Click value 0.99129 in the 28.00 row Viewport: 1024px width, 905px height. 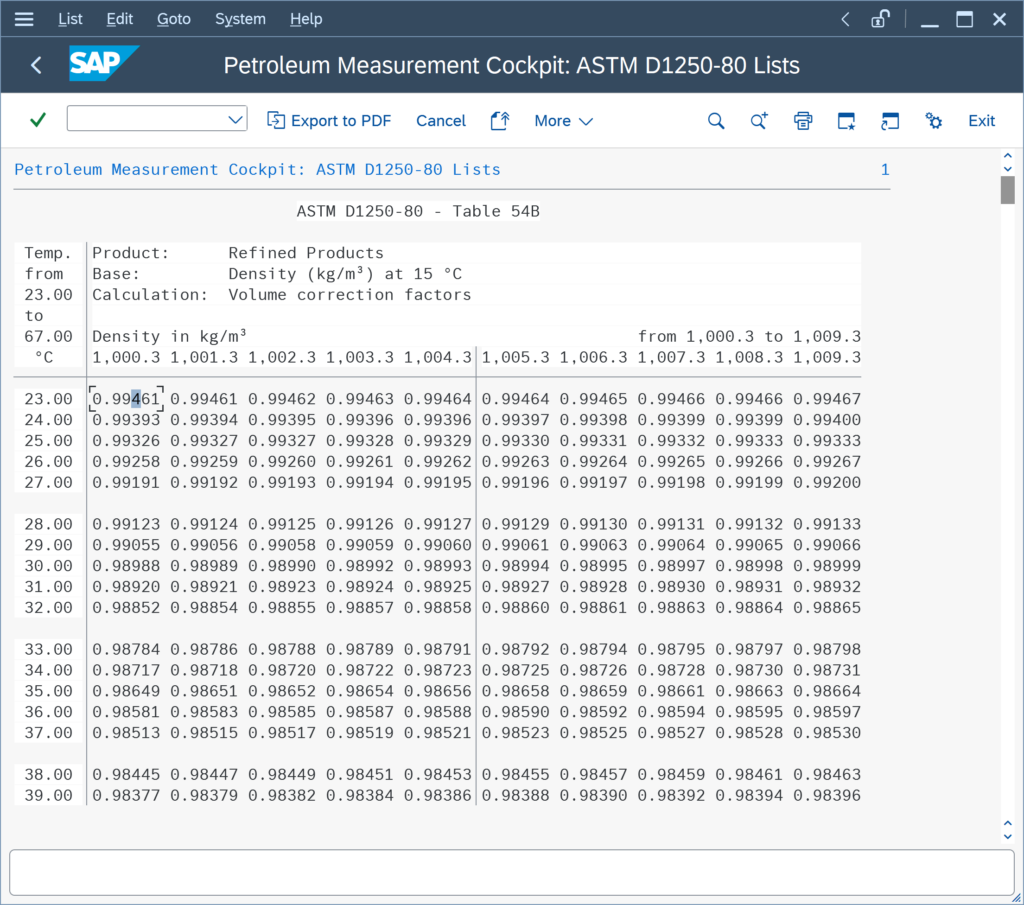(x=515, y=524)
